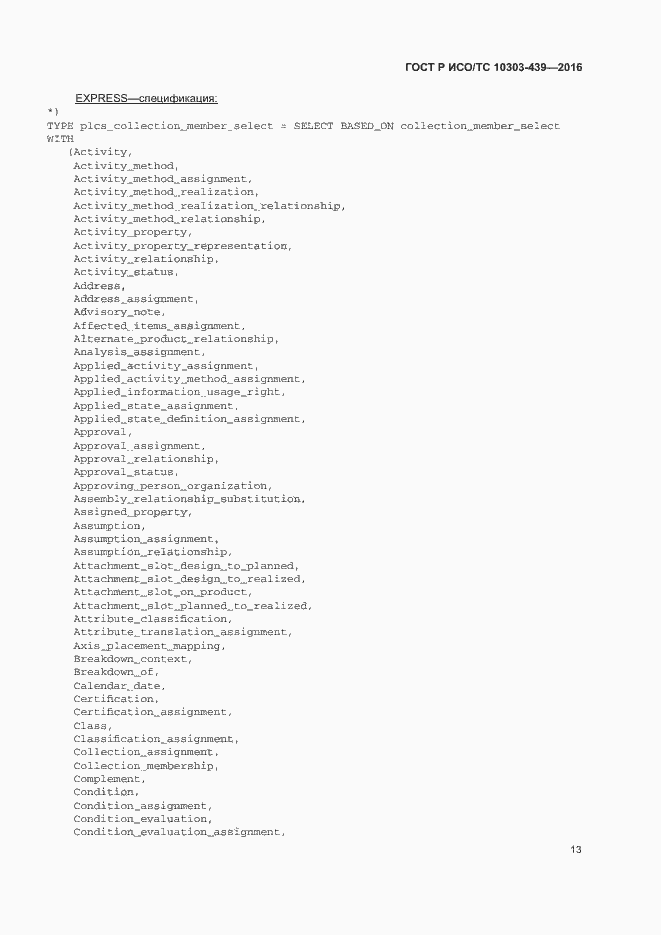Viewport: 661px width, 935px height.
Task: Select the Activity_method_assignment entry
Action: pyautogui.click(x=163, y=179)
